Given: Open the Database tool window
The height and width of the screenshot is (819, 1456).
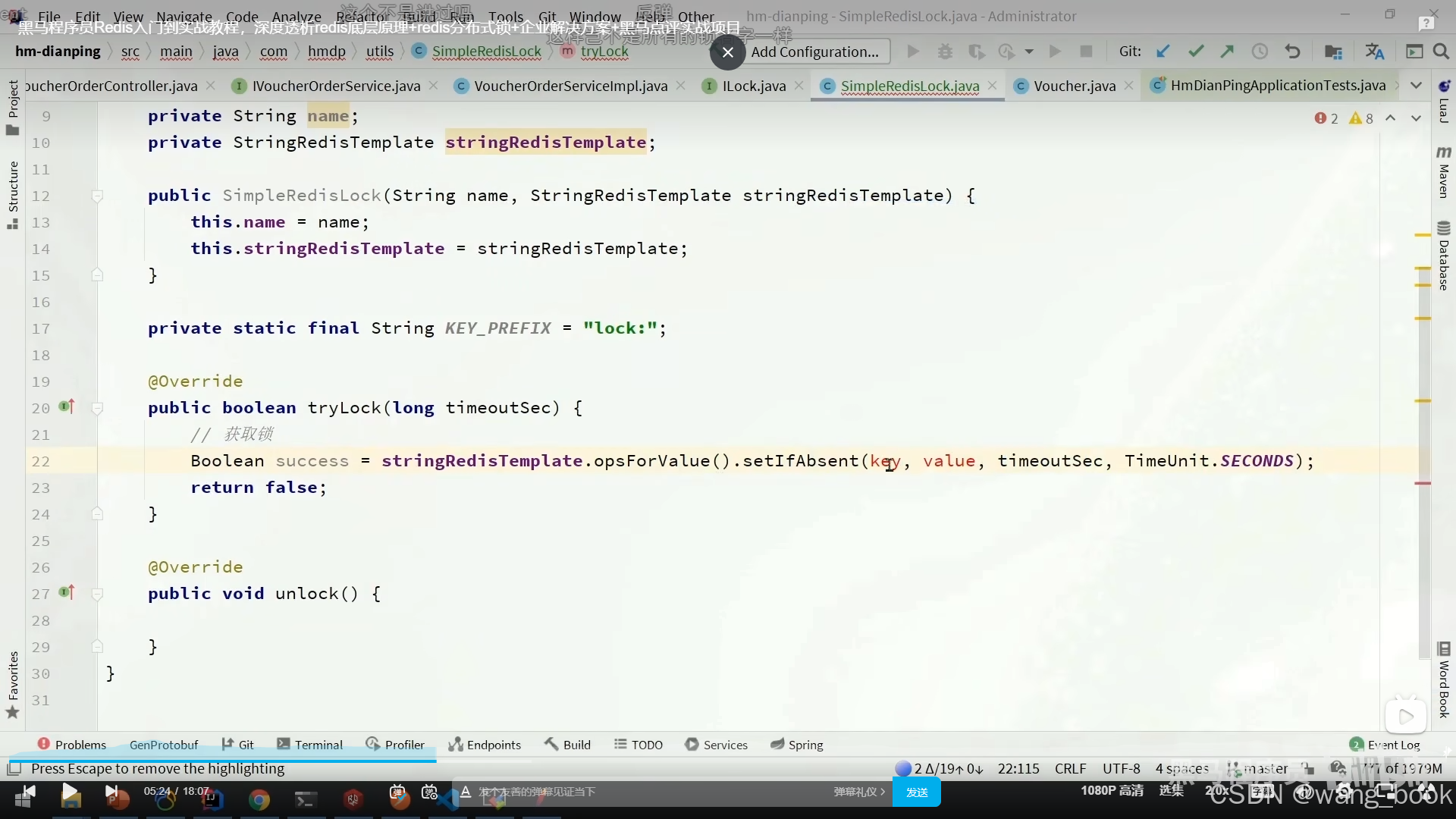Looking at the screenshot, I should pos(1443,256).
